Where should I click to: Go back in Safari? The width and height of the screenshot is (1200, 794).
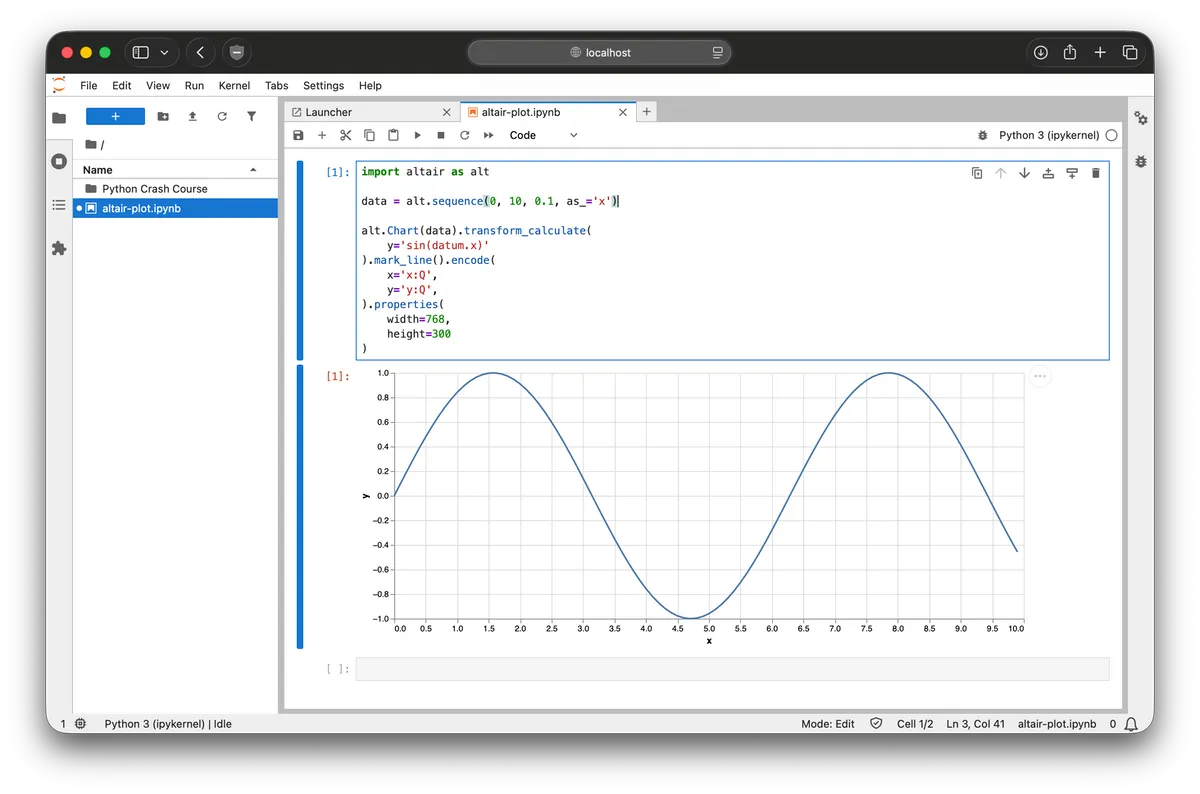click(x=200, y=52)
